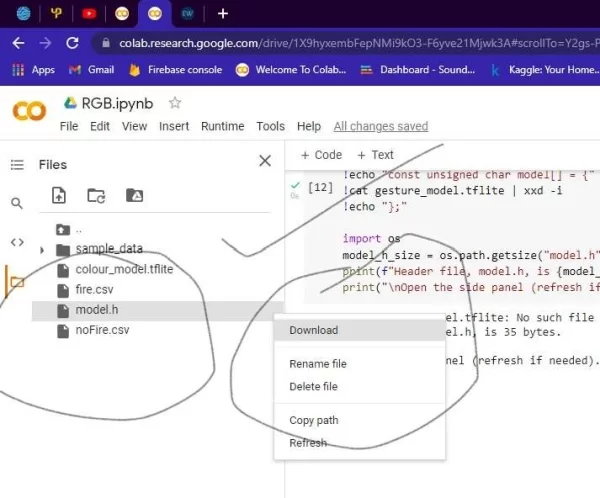Select the fire.csv file

click(94, 290)
